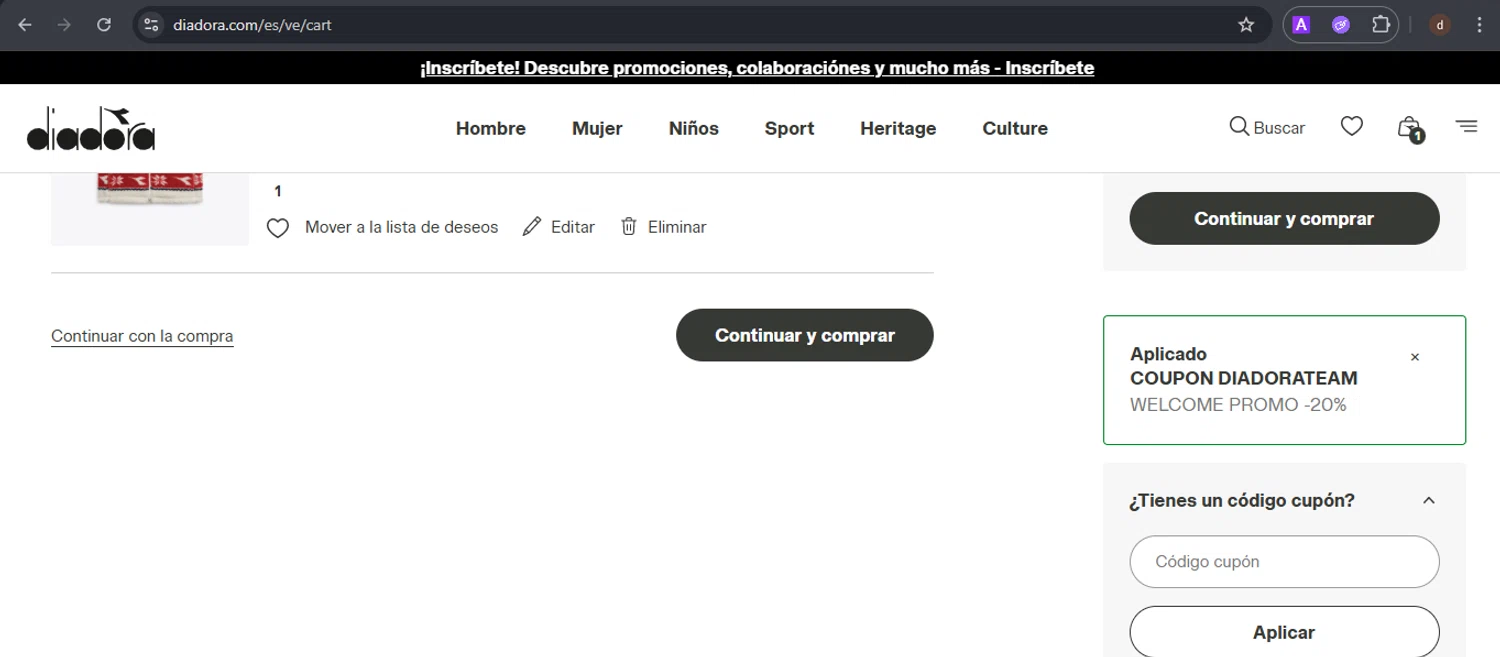This screenshot has height=657, width=1500.
Task: Click 'WELCOME PROMO -20%' text
Action: click(x=1238, y=405)
